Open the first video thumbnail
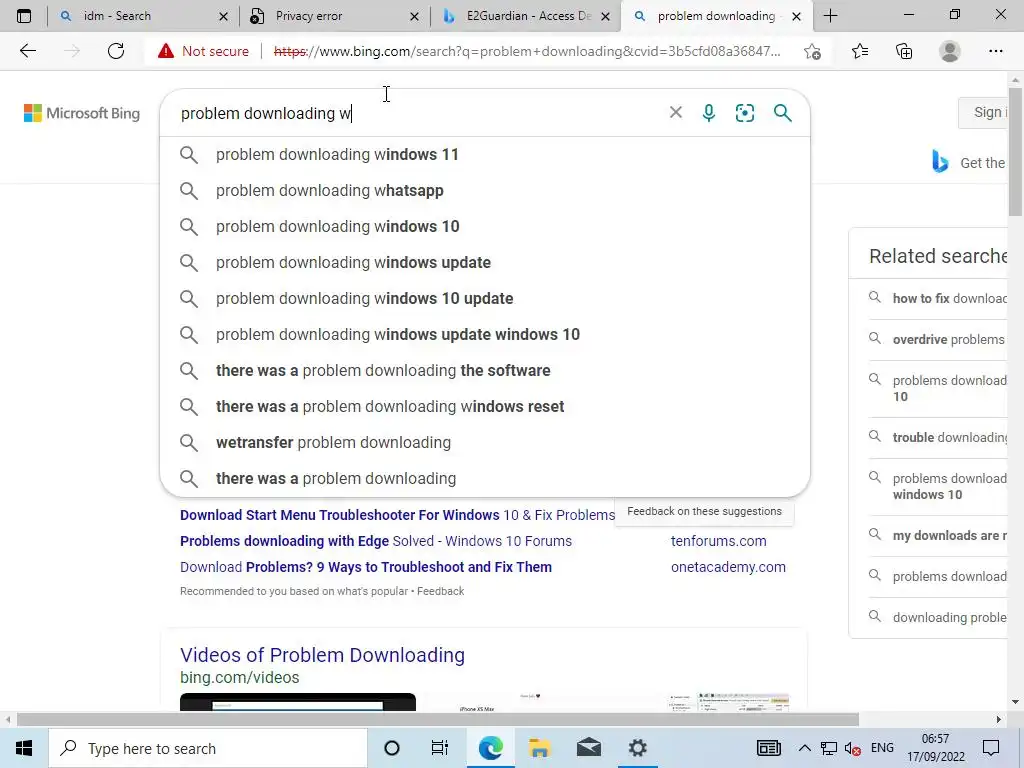Viewport: 1024px width, 768px height. coord(298,702)
